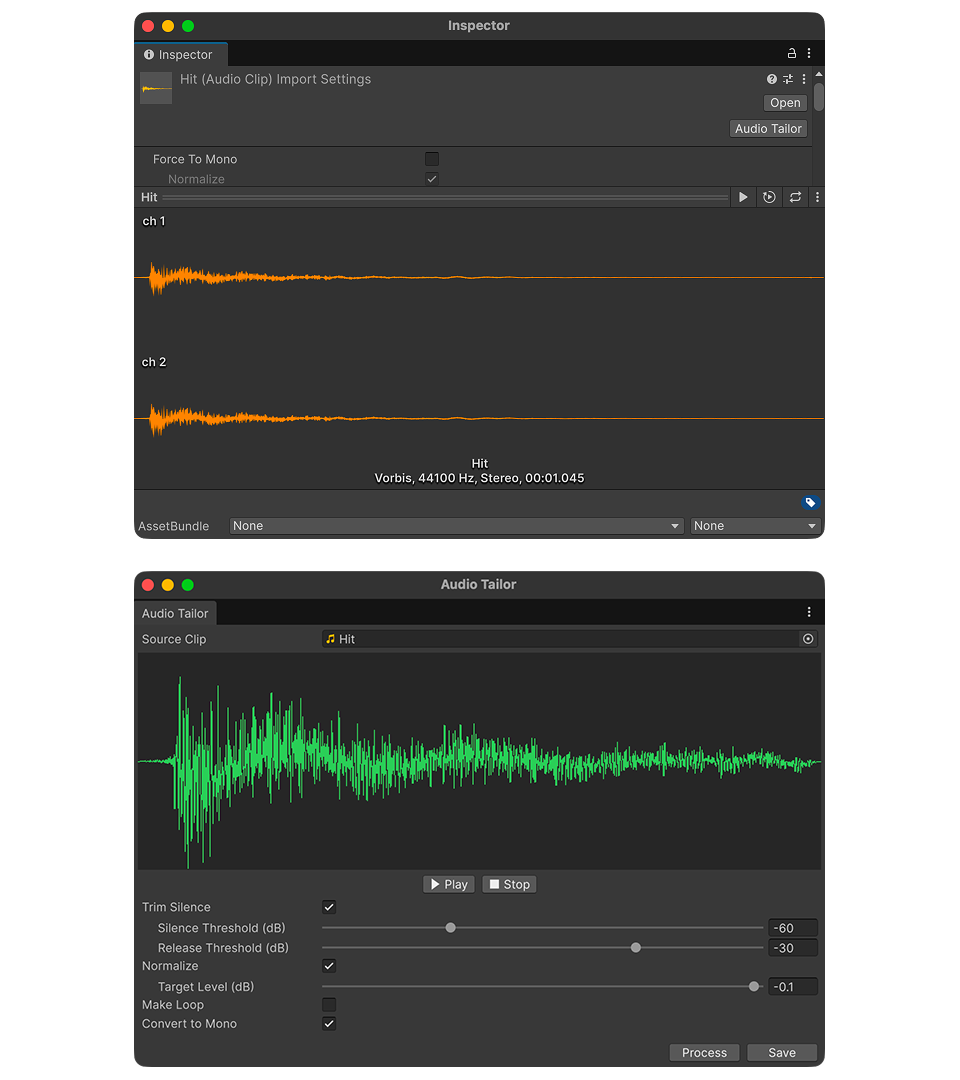Click the 'Release Threshold (dB)' label

point(223,948)
